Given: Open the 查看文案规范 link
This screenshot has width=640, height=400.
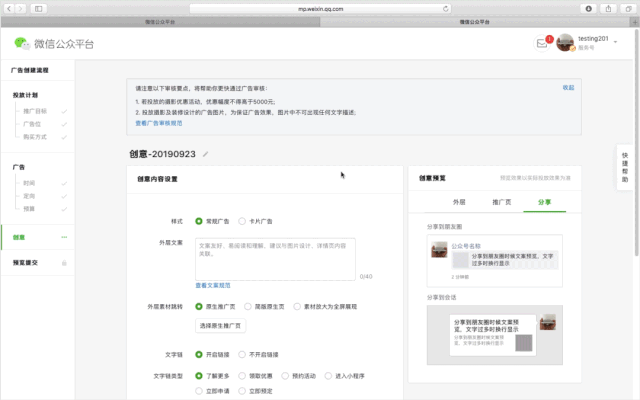Looking at the screenshot, I should tap(213, 285).
